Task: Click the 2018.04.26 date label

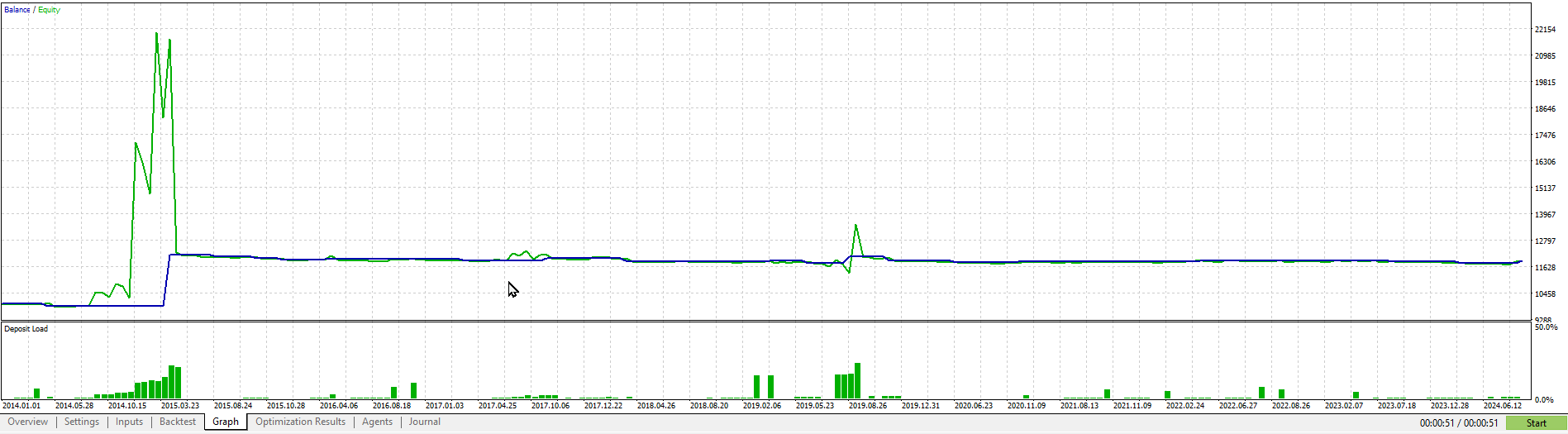Action: 656,406
